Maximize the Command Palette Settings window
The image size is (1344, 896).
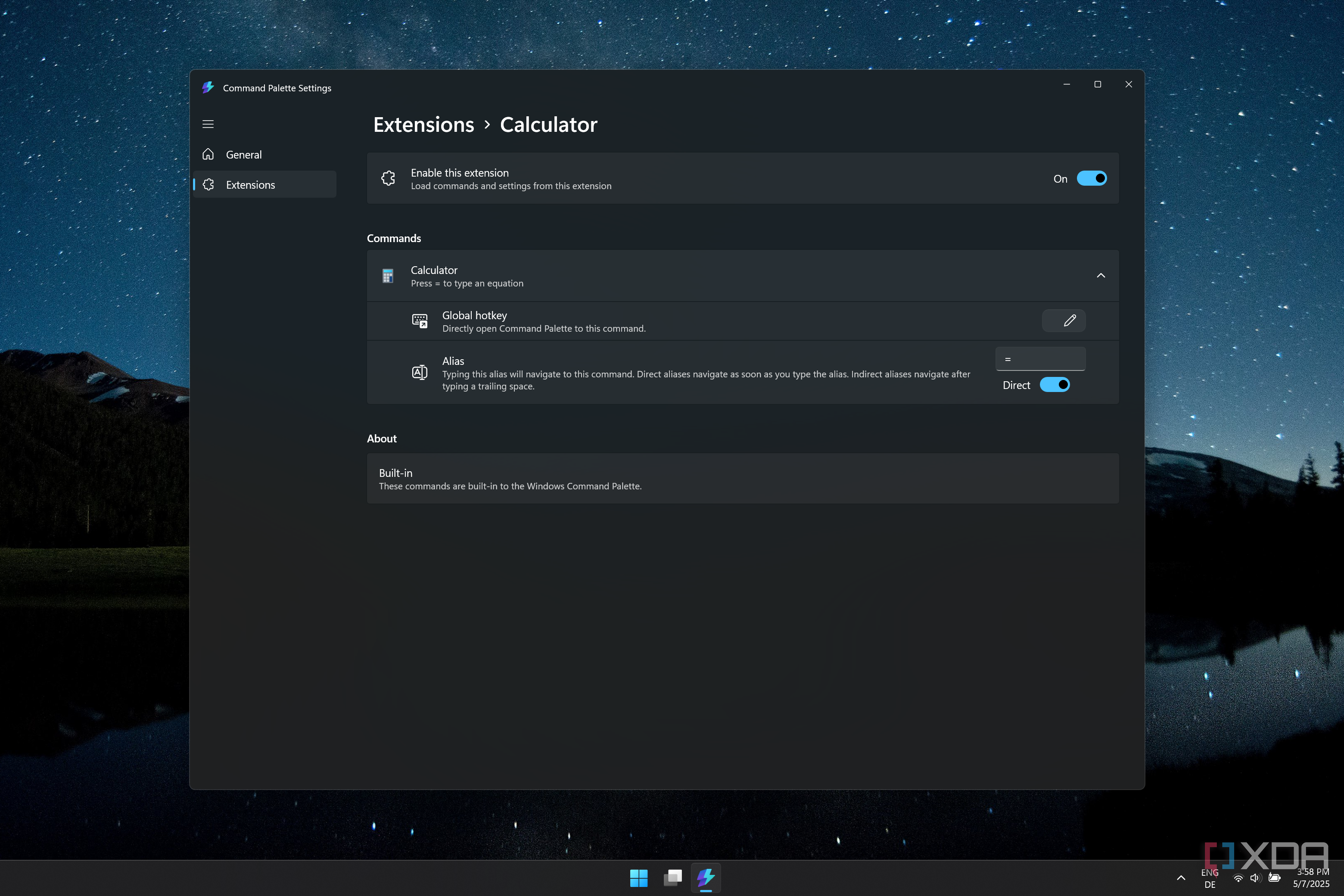(1097, 84)
